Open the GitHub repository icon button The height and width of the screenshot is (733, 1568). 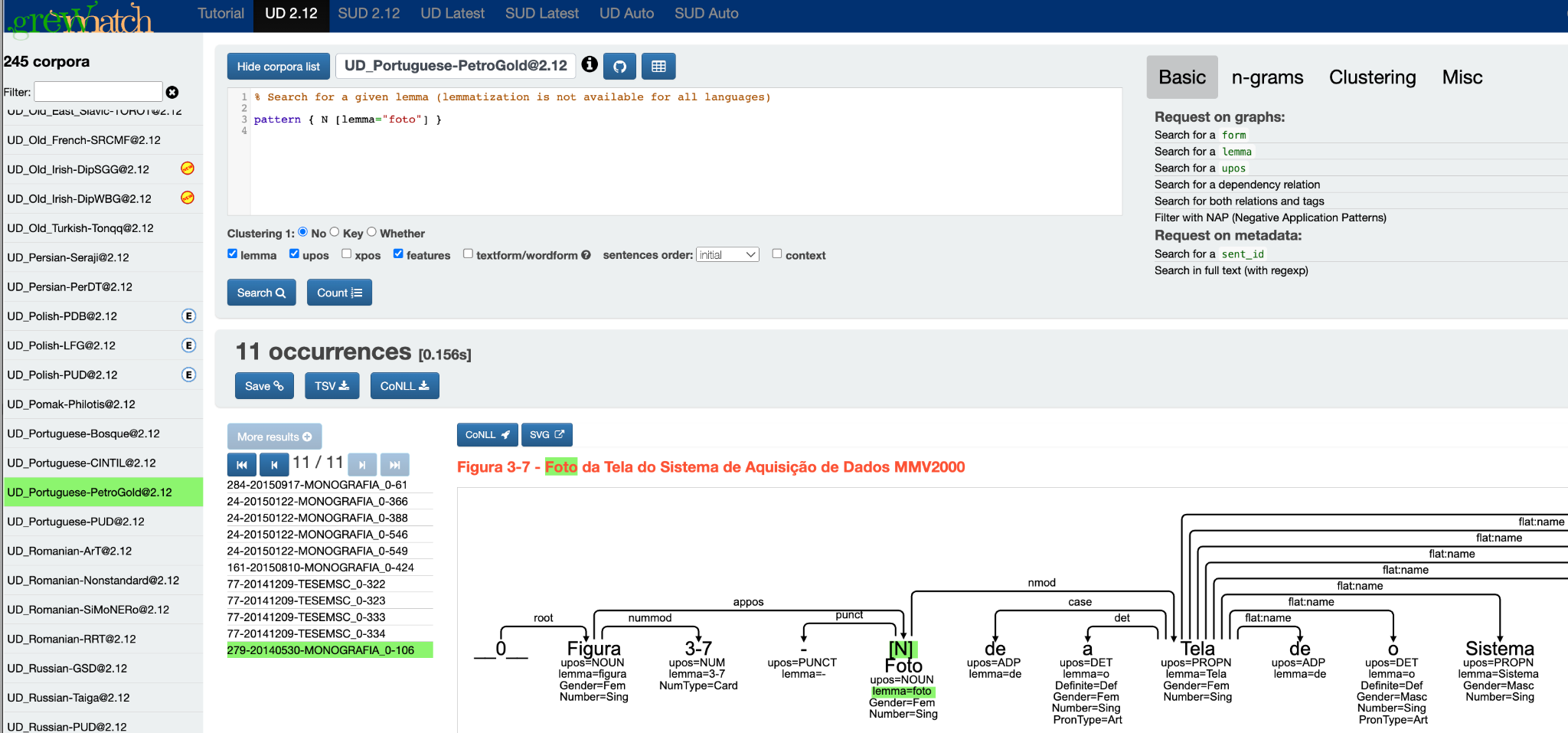(619, 67)
